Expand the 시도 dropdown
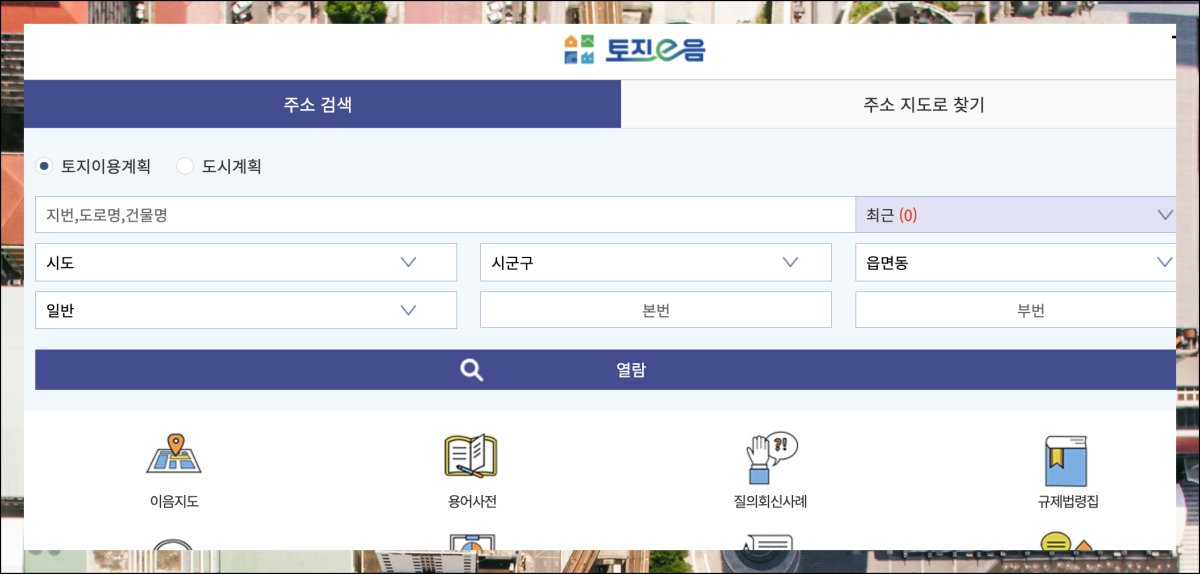 (246, 262)
